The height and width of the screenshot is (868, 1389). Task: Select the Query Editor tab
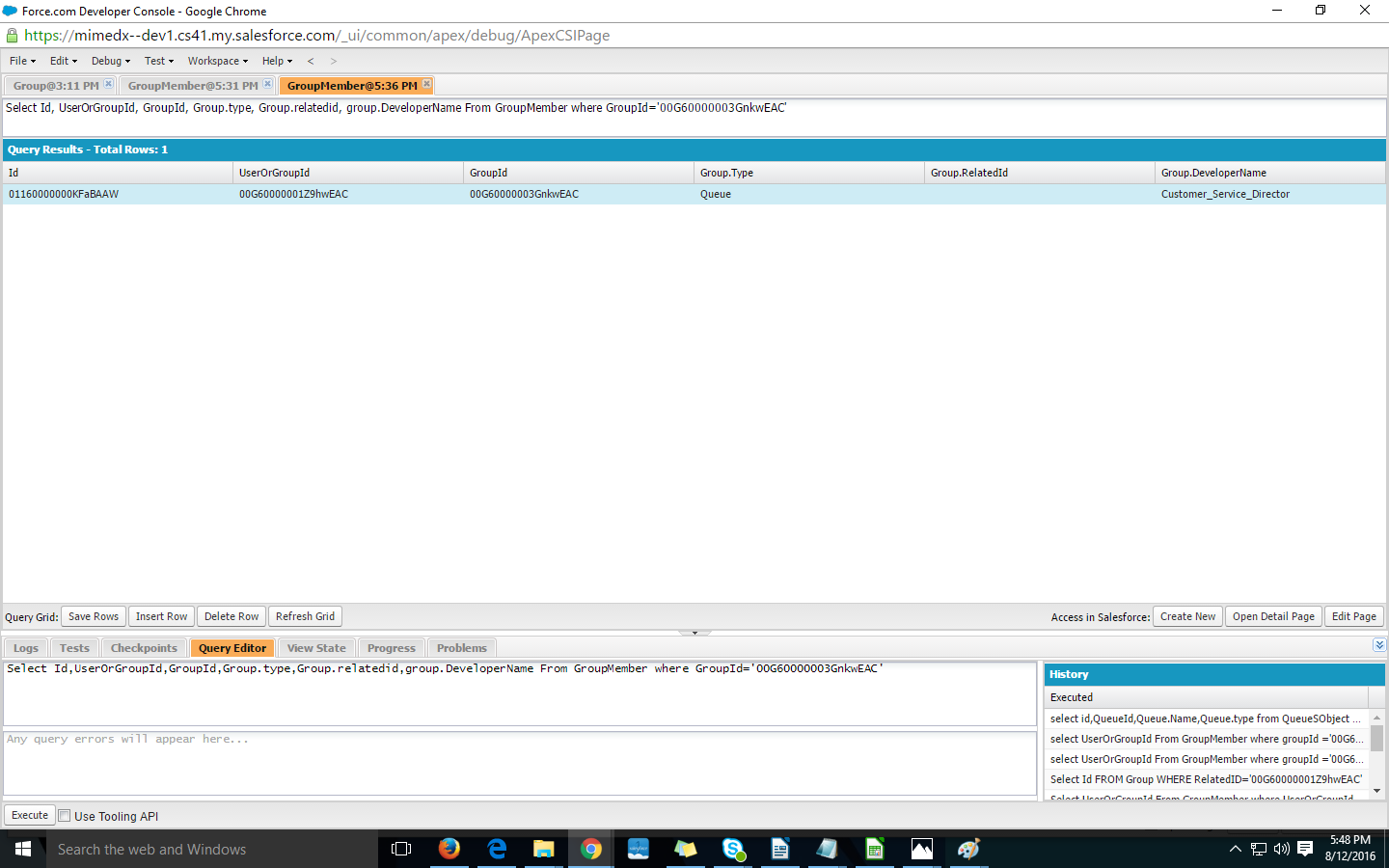(x=232, y=648)
